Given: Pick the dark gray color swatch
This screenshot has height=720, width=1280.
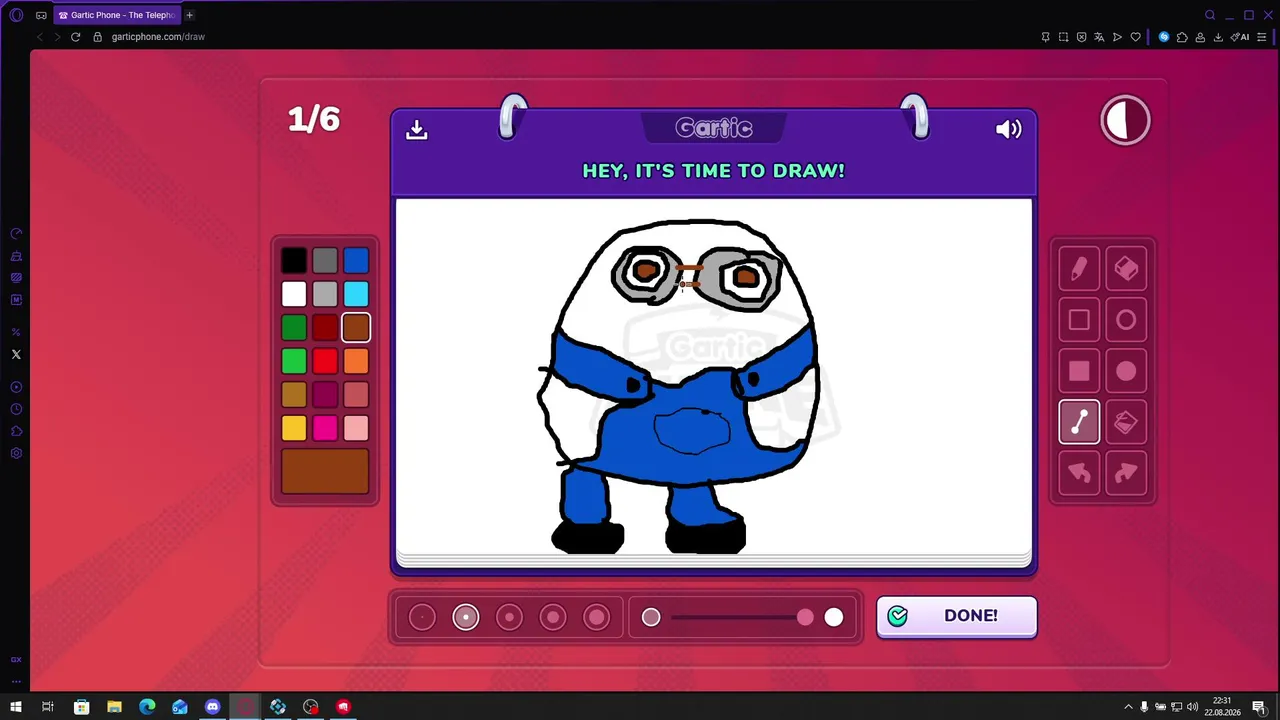Looking at the screenshot, I should [325, 261].
